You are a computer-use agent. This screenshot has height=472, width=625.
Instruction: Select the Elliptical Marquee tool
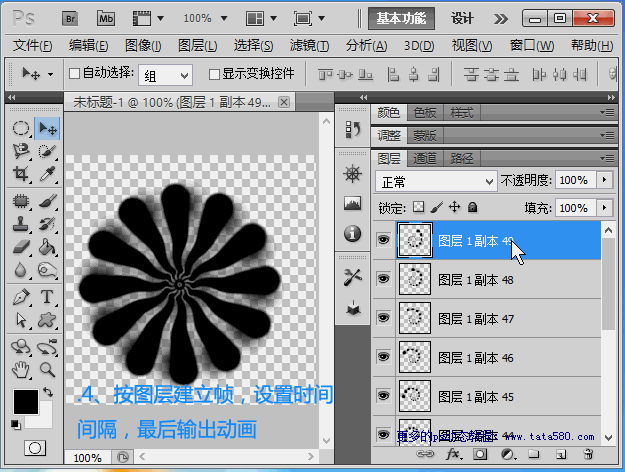21,128
